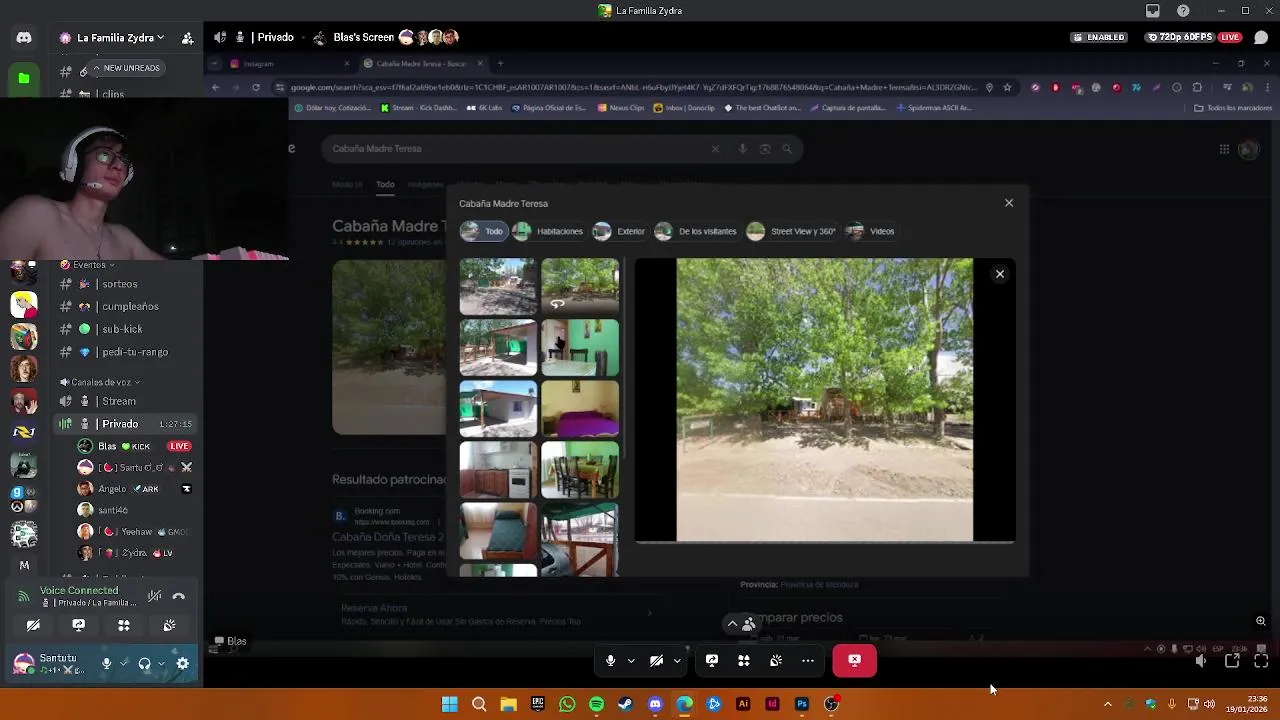
Task: Jump to NEW UNREADS pill
Action: [125, 68]
